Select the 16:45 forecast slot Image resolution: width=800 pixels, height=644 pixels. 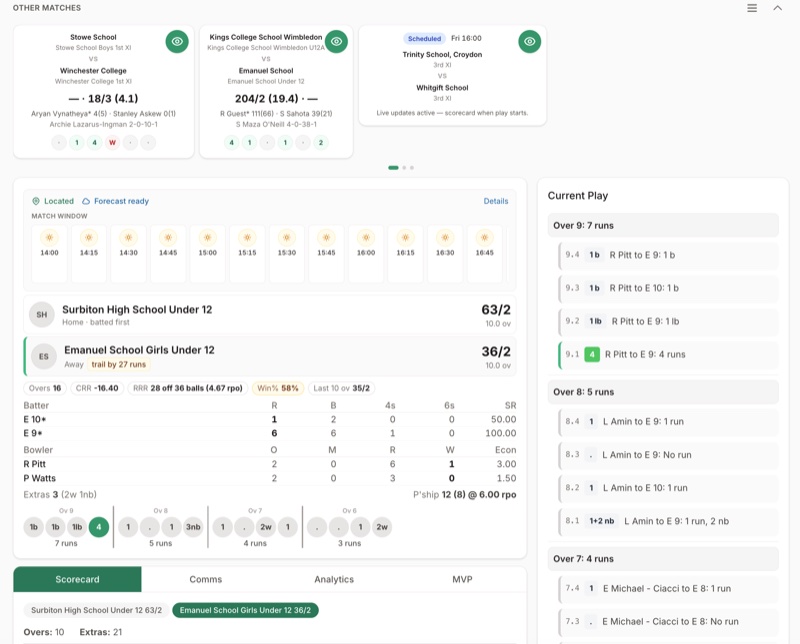tap(484, 254)
